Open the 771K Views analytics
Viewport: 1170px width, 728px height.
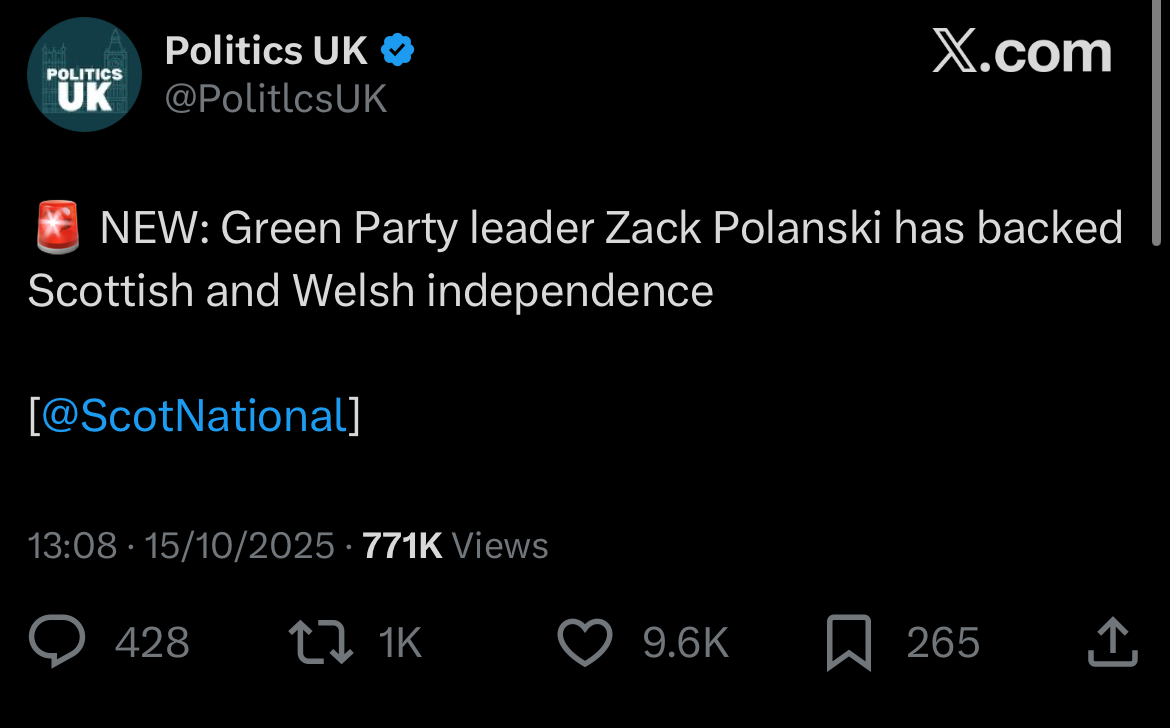(455, 546)
